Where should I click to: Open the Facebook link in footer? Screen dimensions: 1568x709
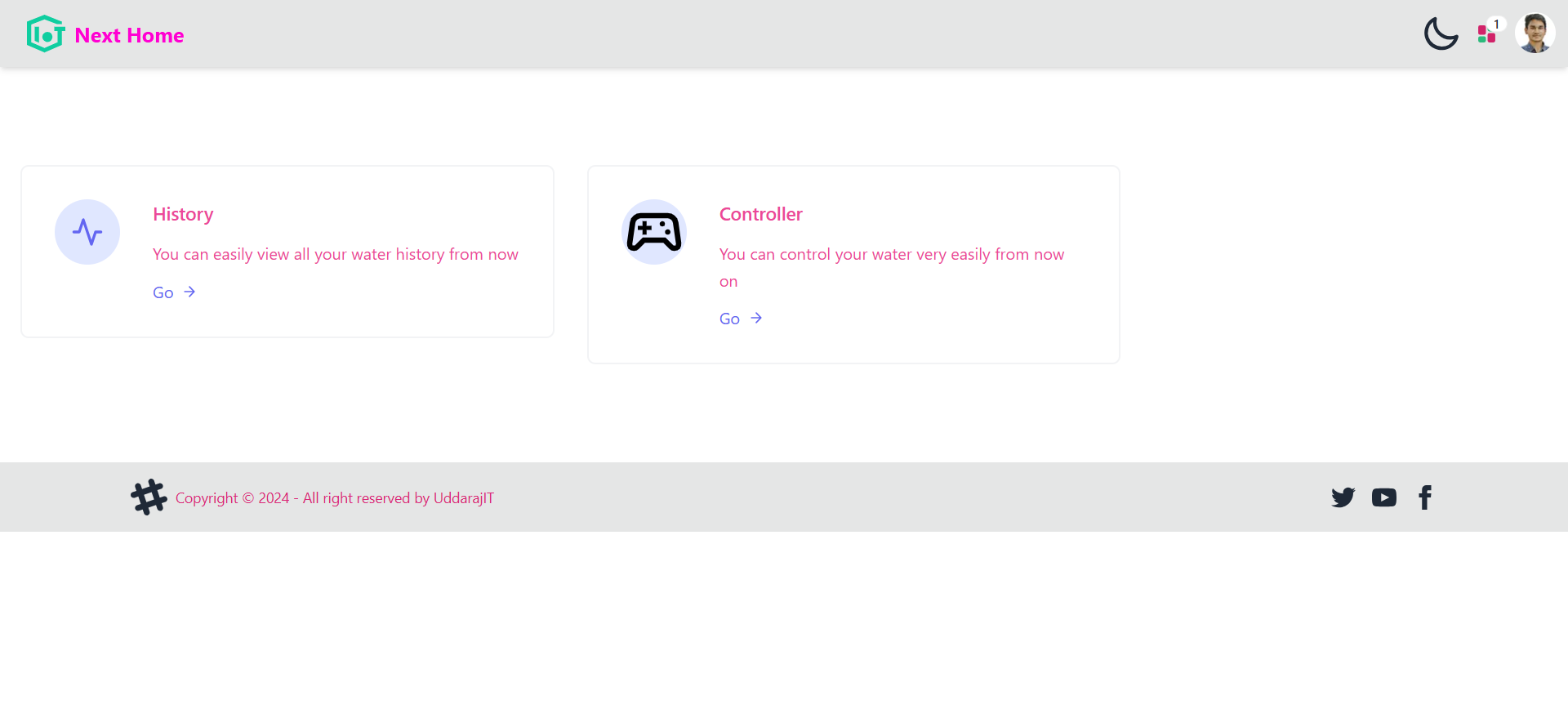point(1425,497)
